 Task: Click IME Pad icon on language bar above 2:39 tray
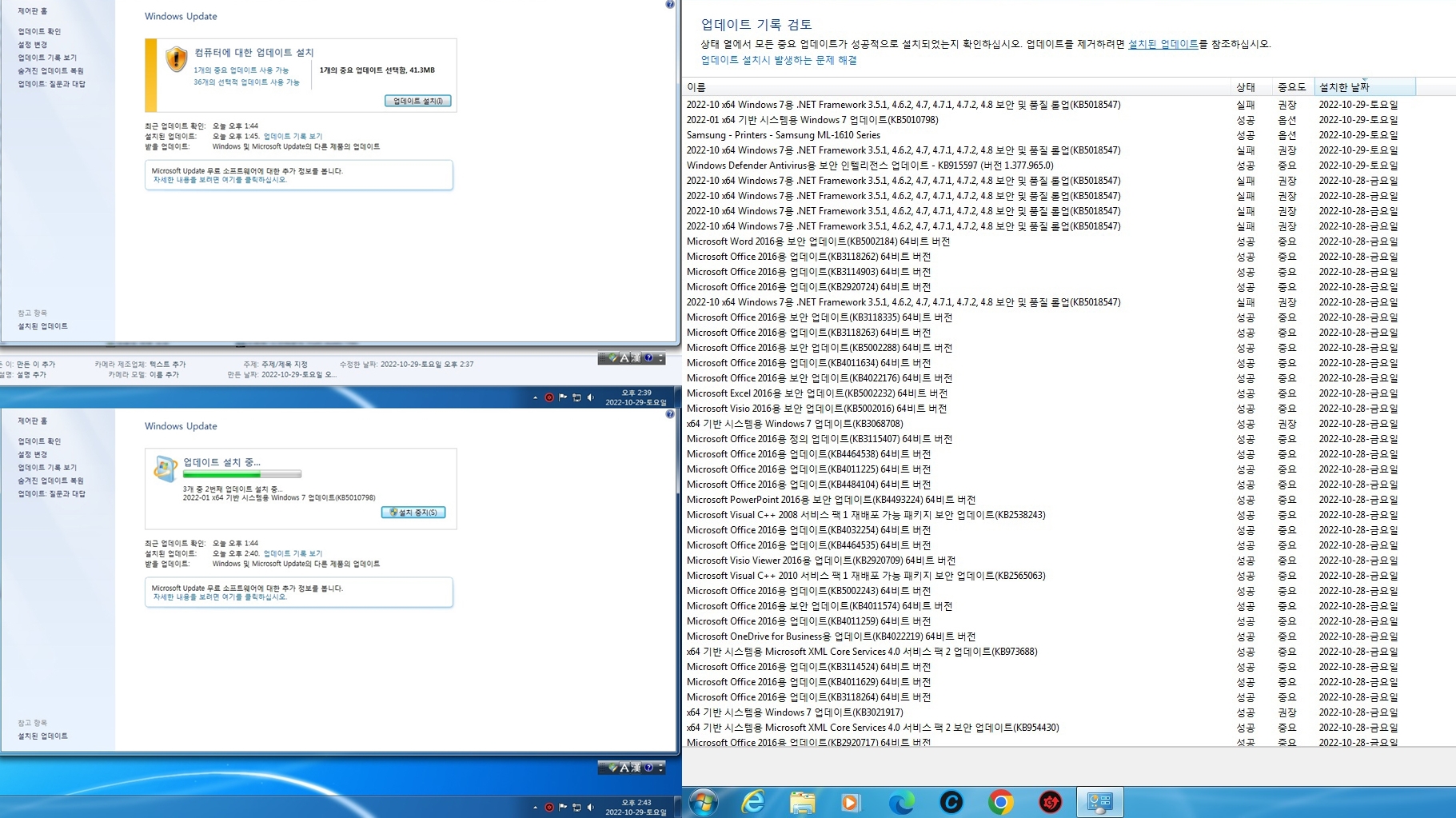[x=612, y=358]
